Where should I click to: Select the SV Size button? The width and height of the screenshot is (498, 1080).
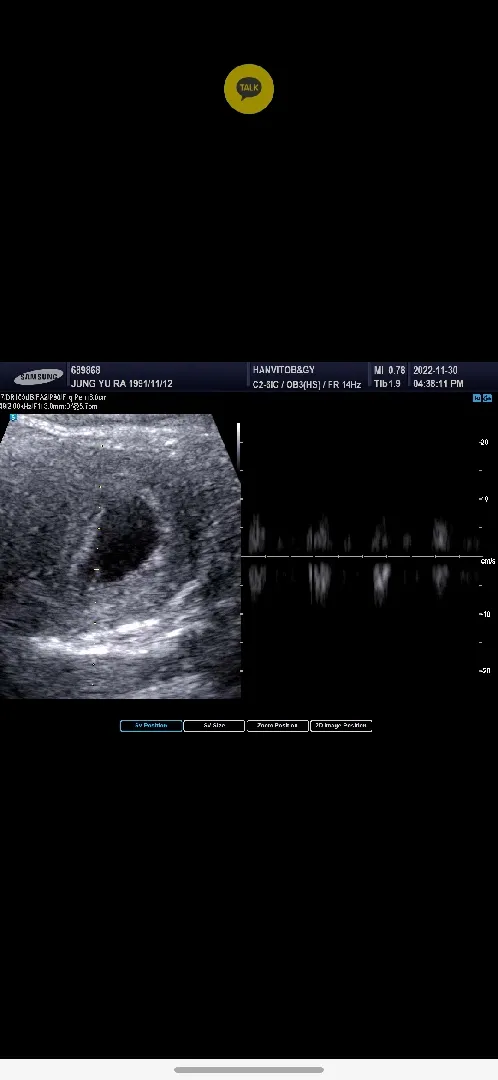click(x=214, y=725)
